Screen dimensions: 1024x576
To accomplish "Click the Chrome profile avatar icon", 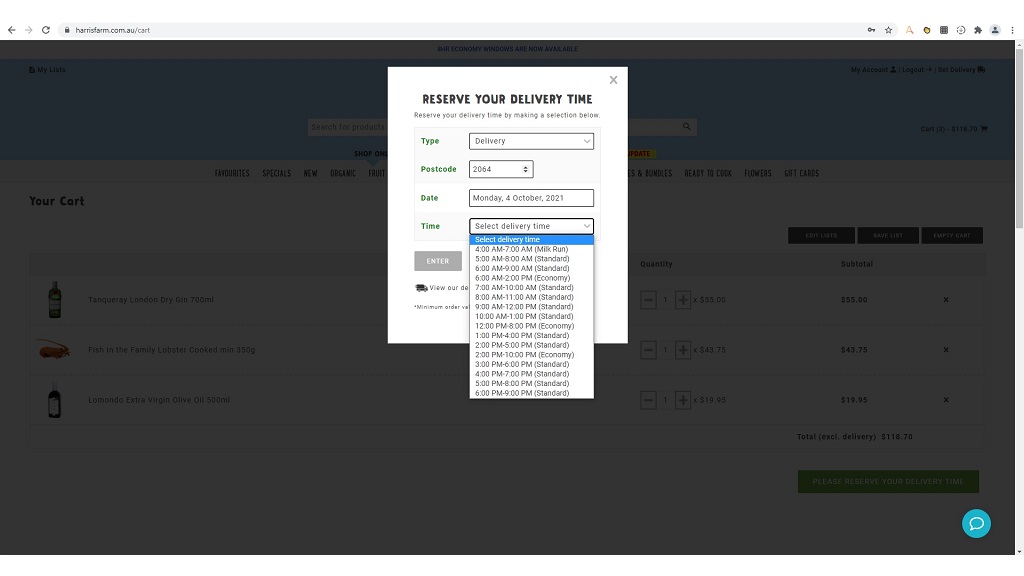I will coord(995,30).
